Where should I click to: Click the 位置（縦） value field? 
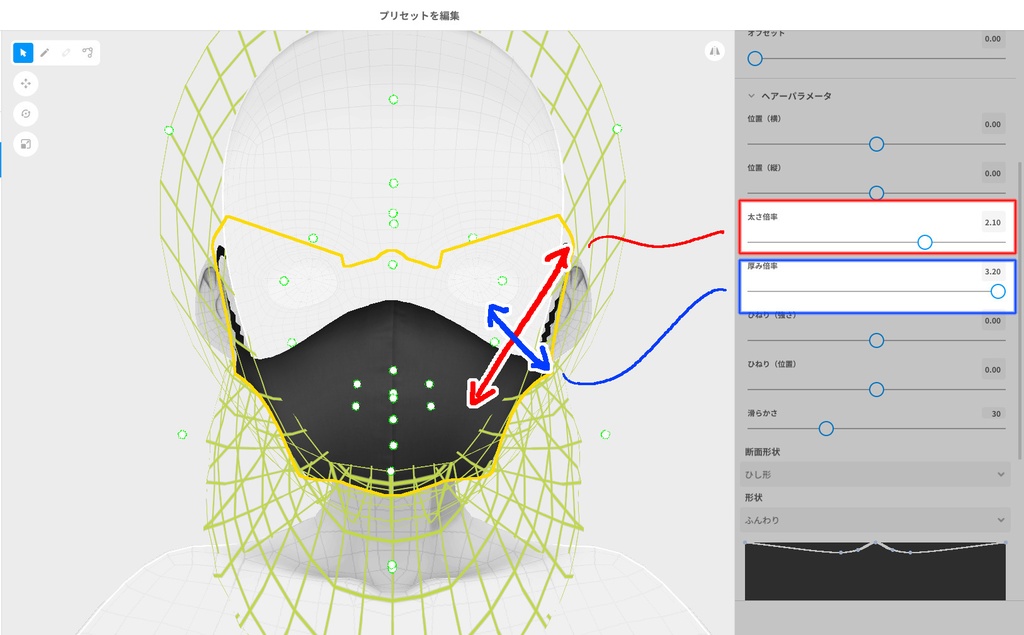pyautogui.click(x=993, y=173)
